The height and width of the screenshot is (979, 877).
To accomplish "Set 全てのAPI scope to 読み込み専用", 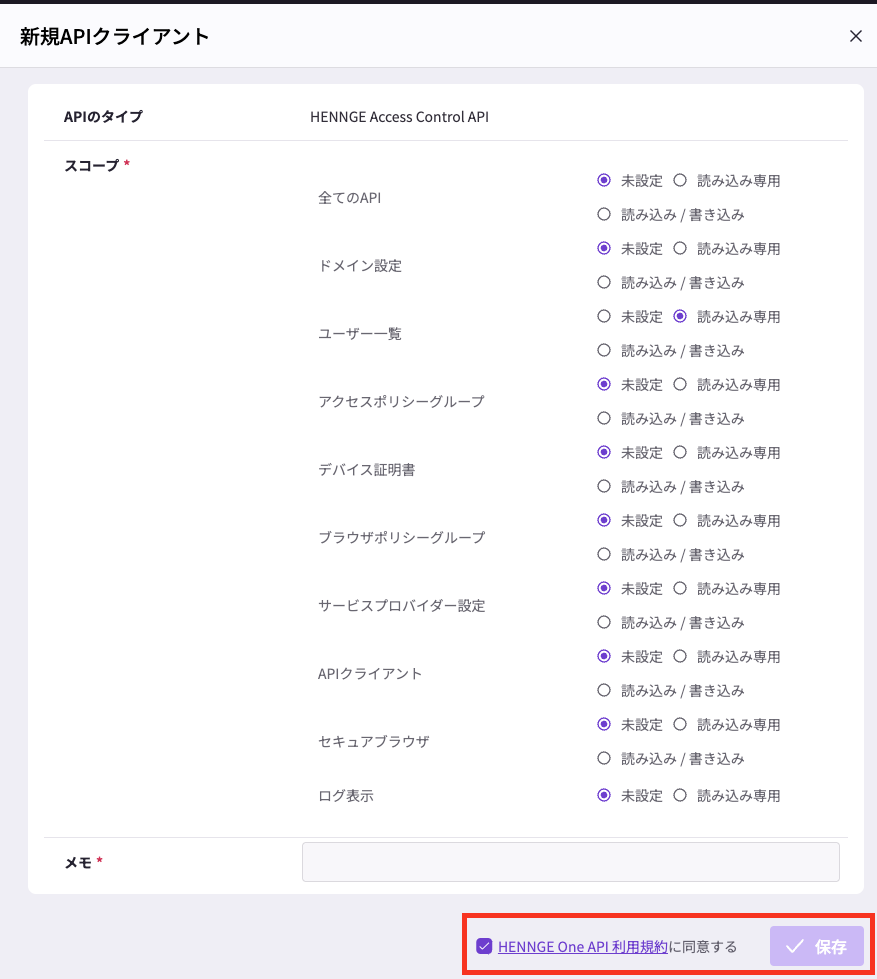I will 680,181.
